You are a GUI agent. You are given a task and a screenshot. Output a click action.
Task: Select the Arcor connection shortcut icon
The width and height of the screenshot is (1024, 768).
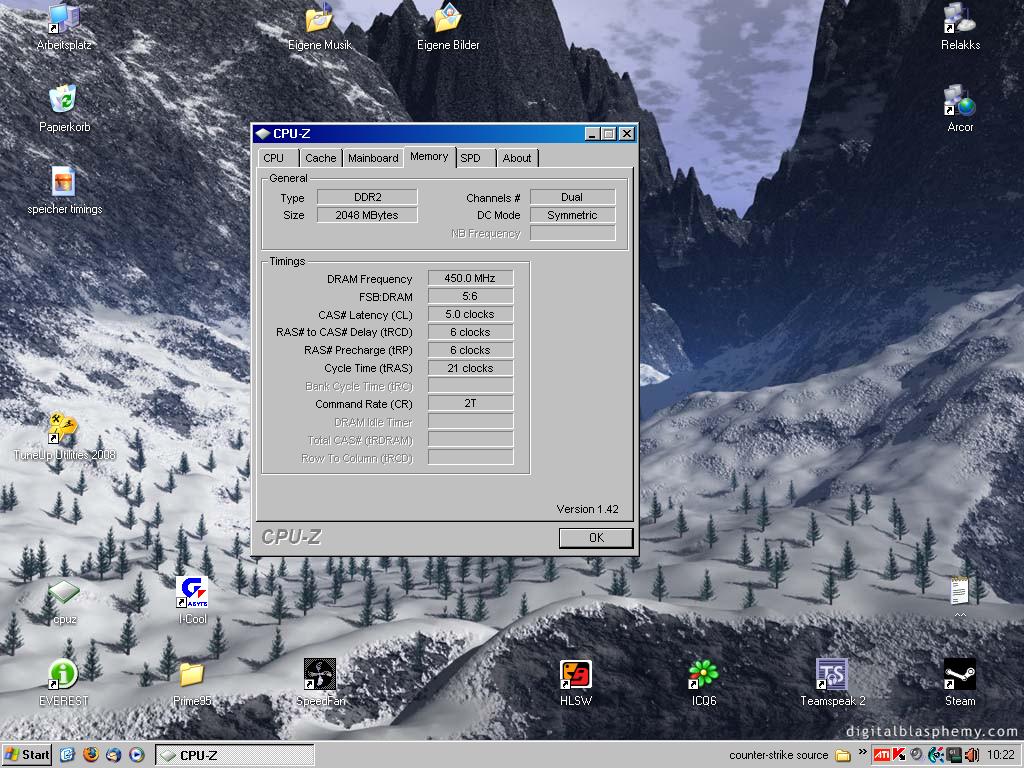[x=959, y=101]
